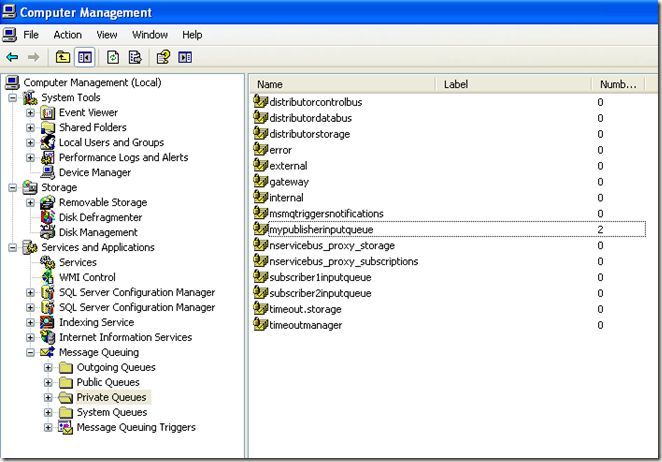Click the Internet Information Services icon
The image size is (662, 462).
pyautogui.click(x=48, y=337)
